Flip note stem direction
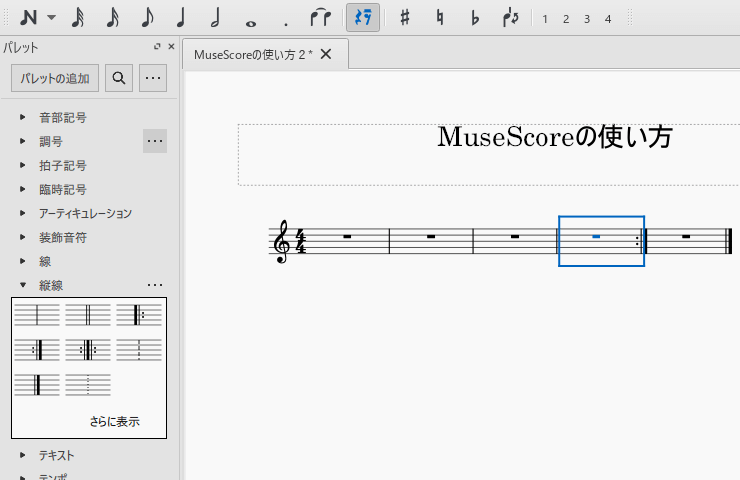This screenshot has height=480, width=740. tap(510, 18)
